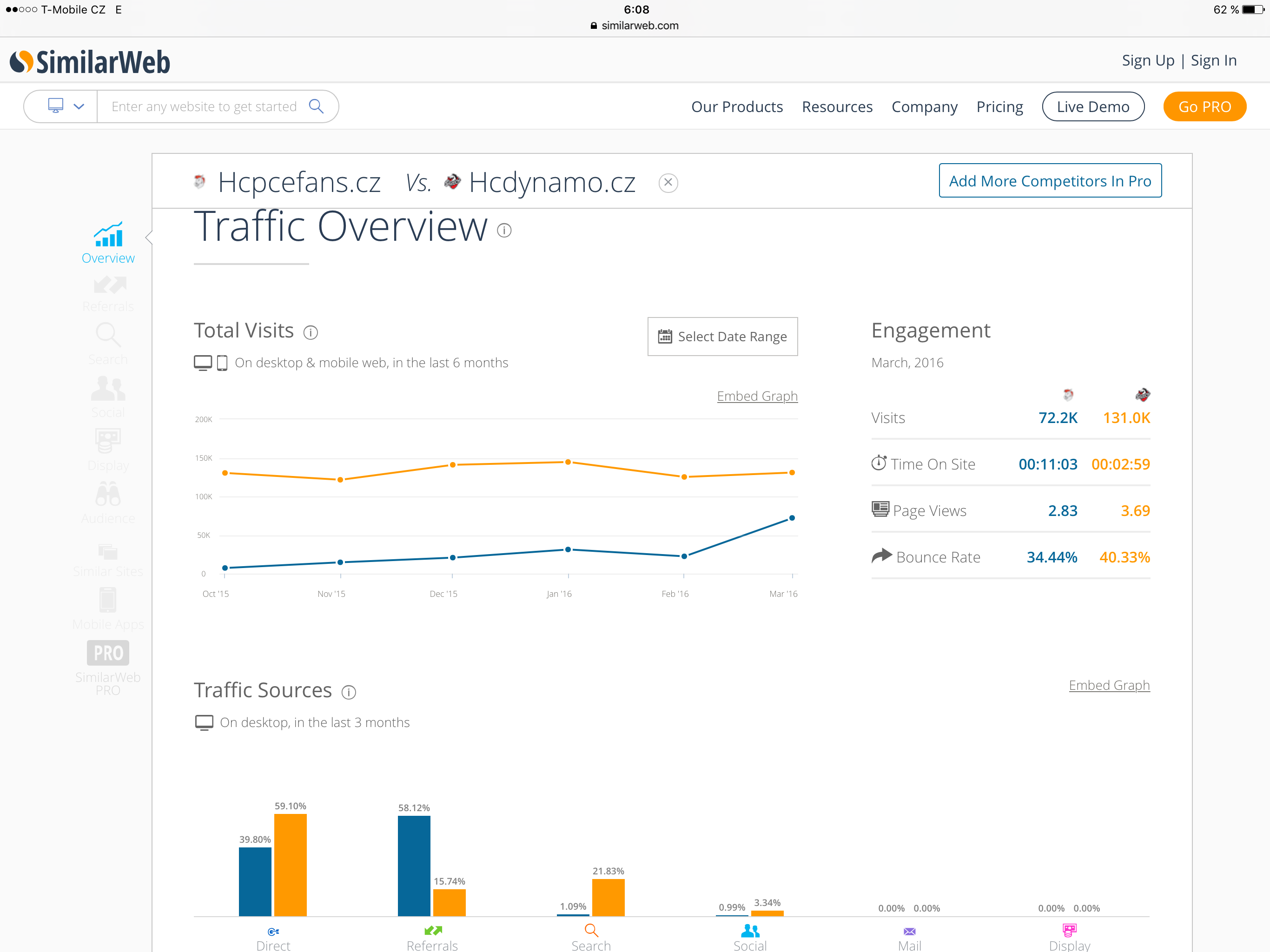Select the Mar '16 blue data point
This screenshot has width=1270, height=952.
coord(792,518)
